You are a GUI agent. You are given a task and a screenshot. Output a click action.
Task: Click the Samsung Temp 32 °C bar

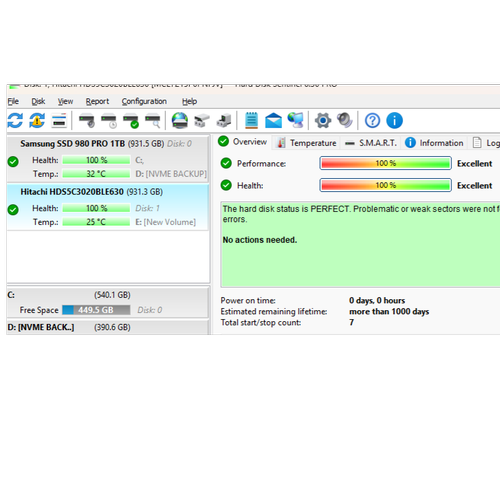click(x=96, y=174)
